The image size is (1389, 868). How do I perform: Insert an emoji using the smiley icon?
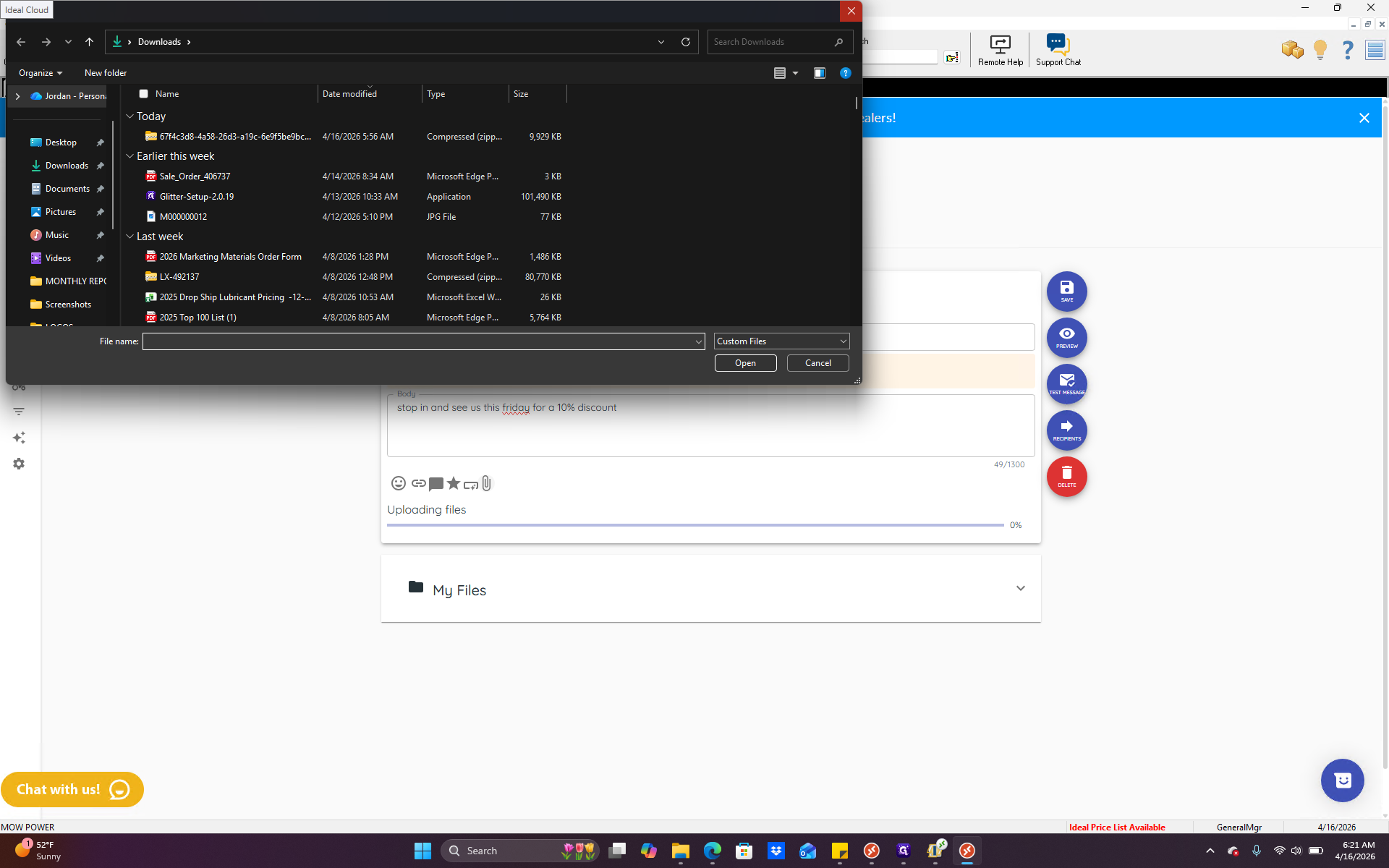coord(398,483)
